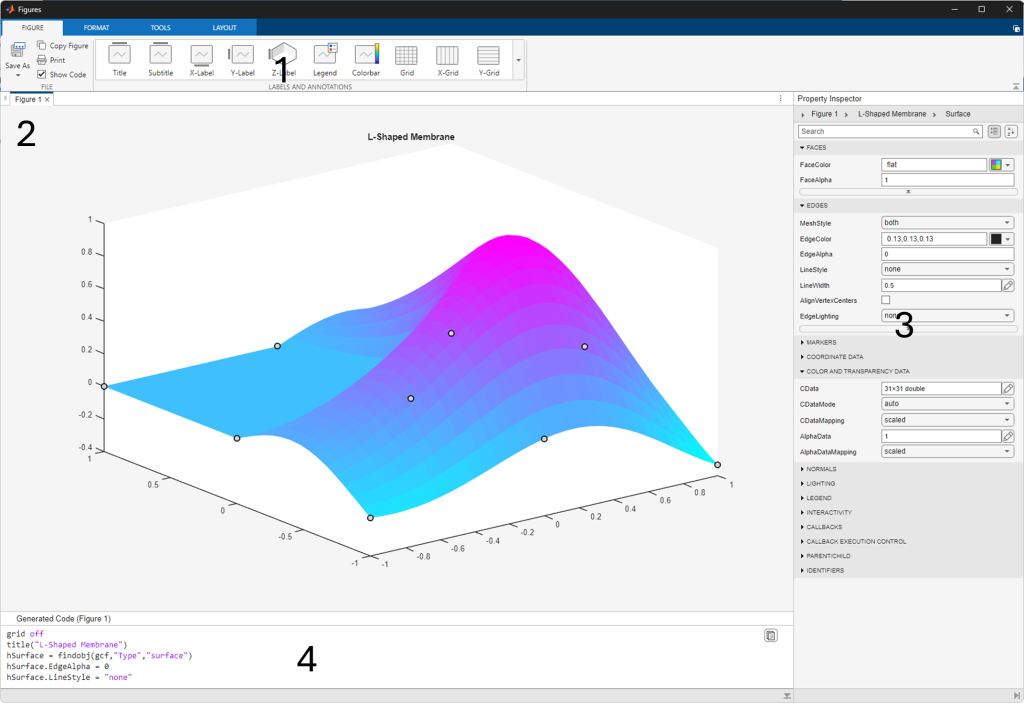The image size is (1024, 711).
Task: Copy generated code to clipboard
Action: [770, 635]
